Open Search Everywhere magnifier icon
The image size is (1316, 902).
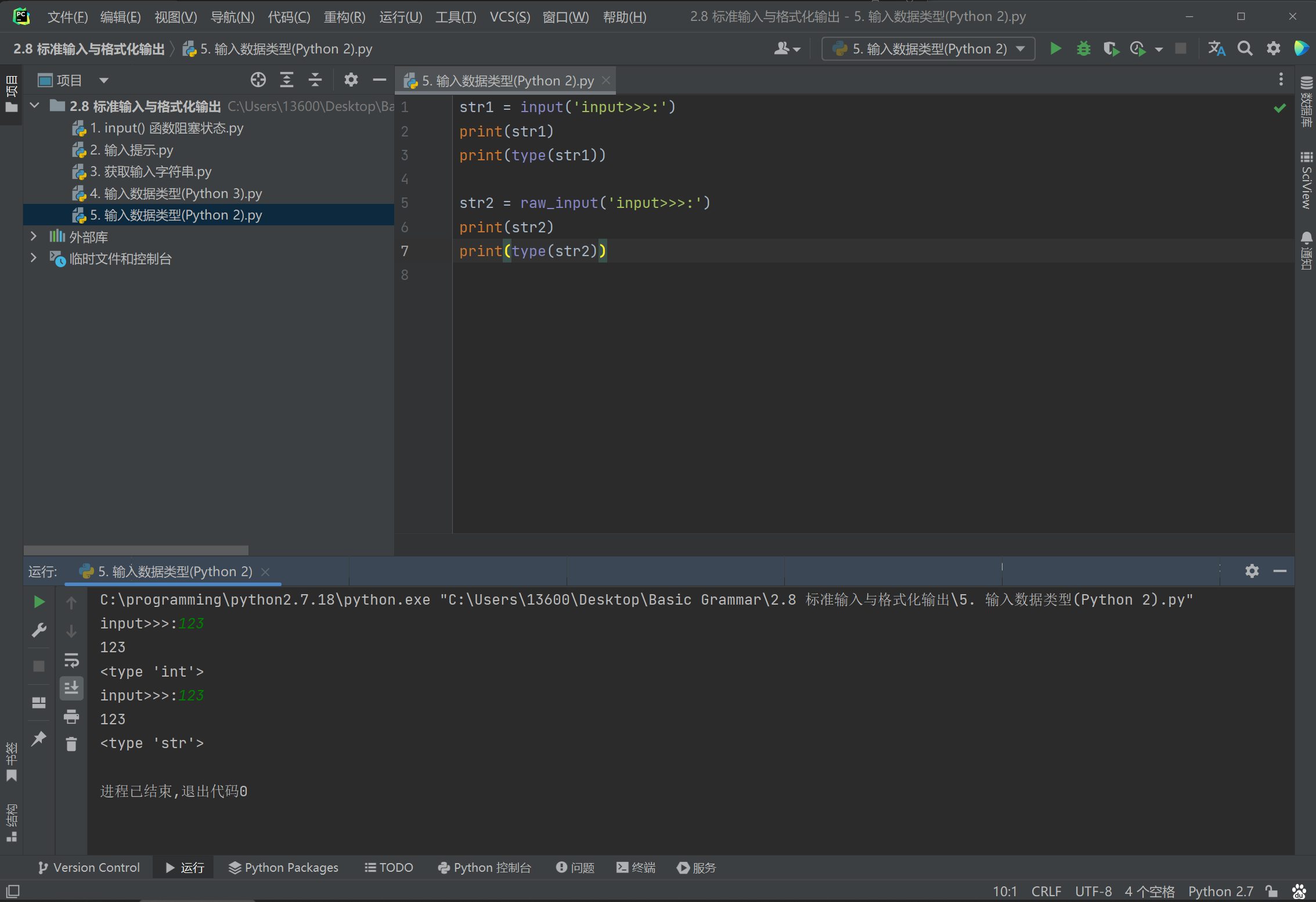coord(1245,49)
